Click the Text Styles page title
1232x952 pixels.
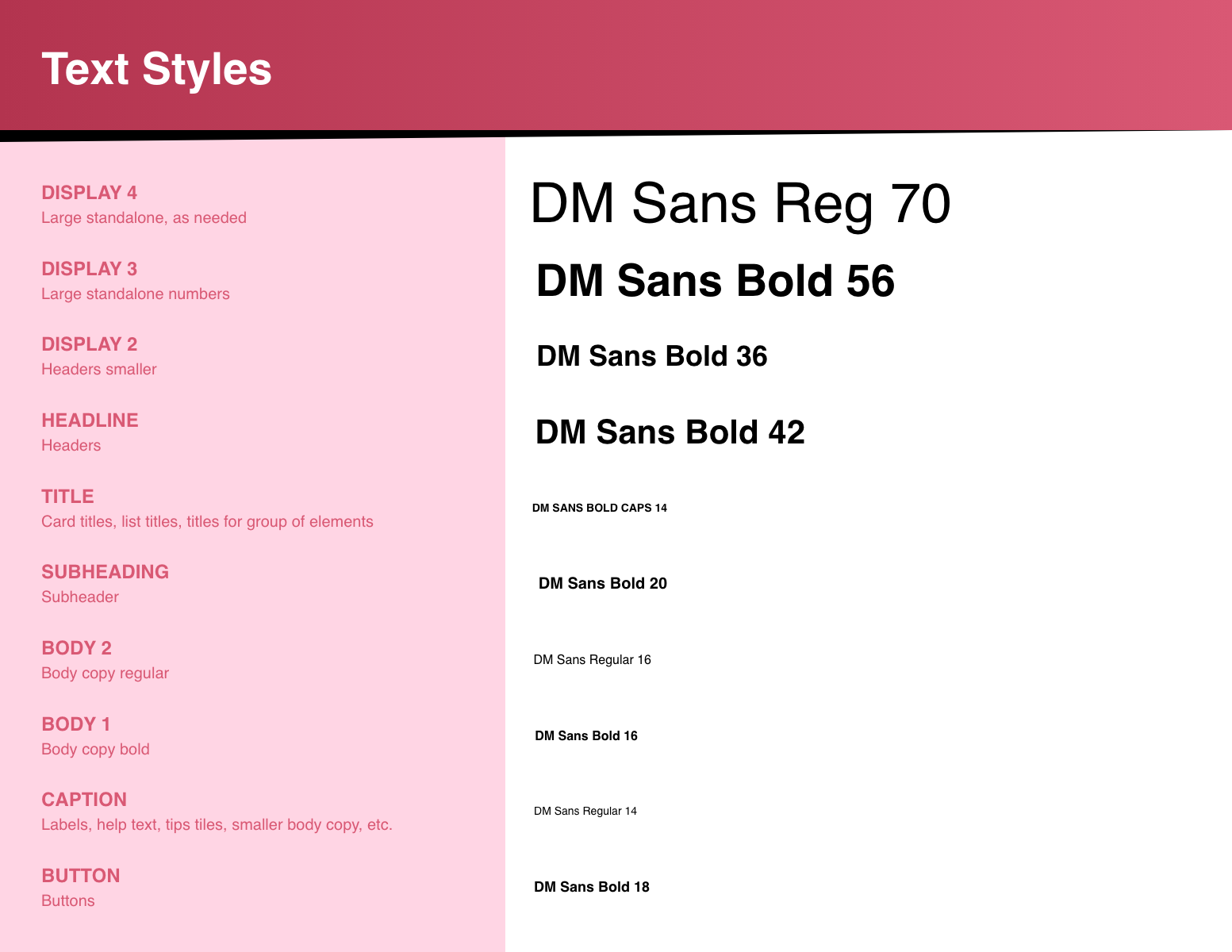pos(156,69)
